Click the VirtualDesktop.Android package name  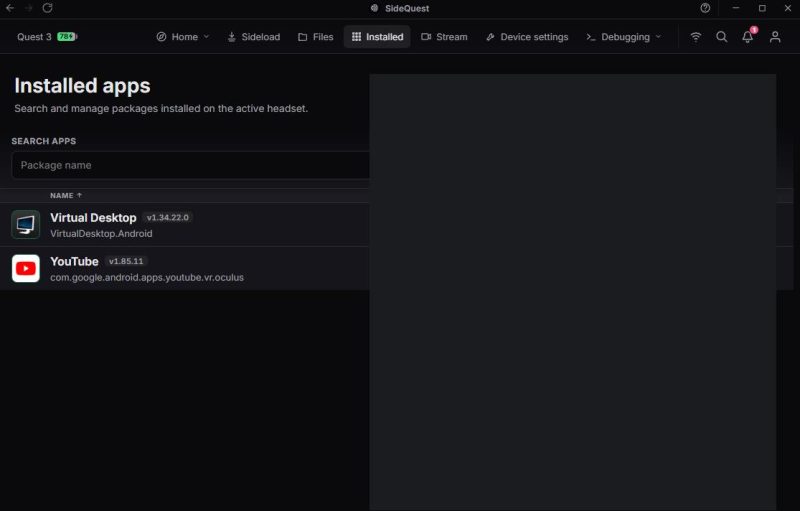tap(101, 234)
